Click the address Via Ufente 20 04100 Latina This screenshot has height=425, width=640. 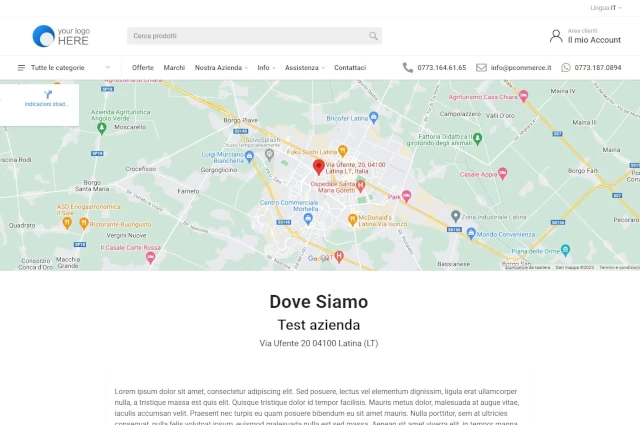click(319, 343)
